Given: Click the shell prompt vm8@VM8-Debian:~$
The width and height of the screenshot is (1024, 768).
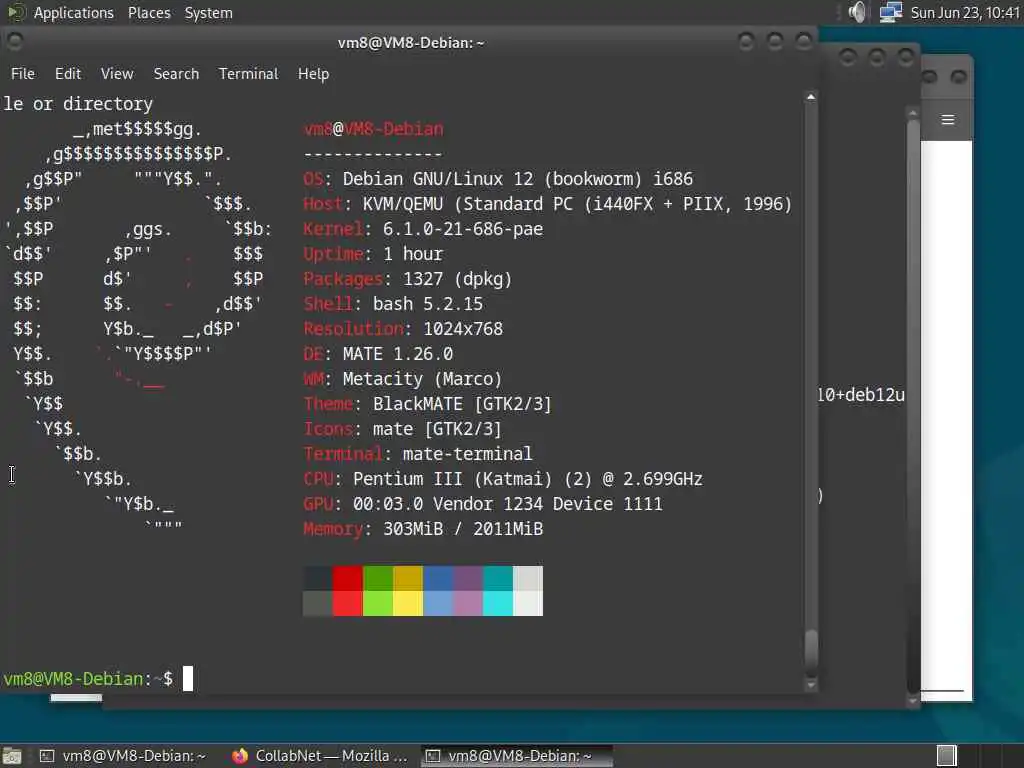Looking at the screenshot, I should point(88,679).
